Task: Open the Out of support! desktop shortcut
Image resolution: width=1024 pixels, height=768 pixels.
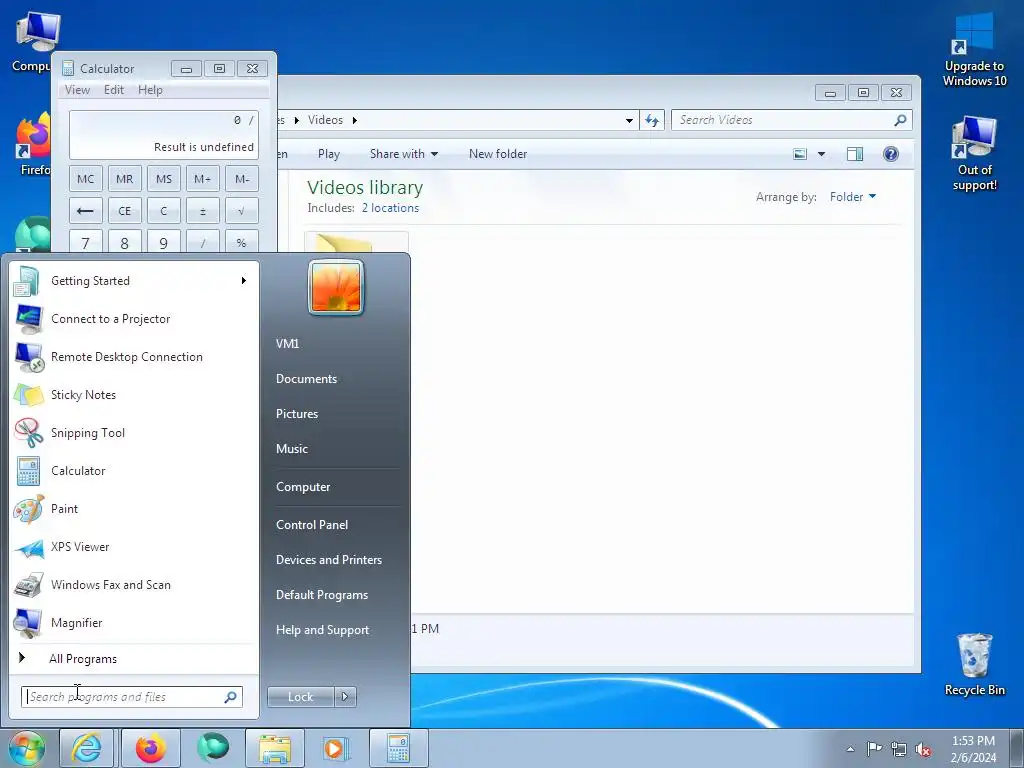Action: (x=974, y=154)
